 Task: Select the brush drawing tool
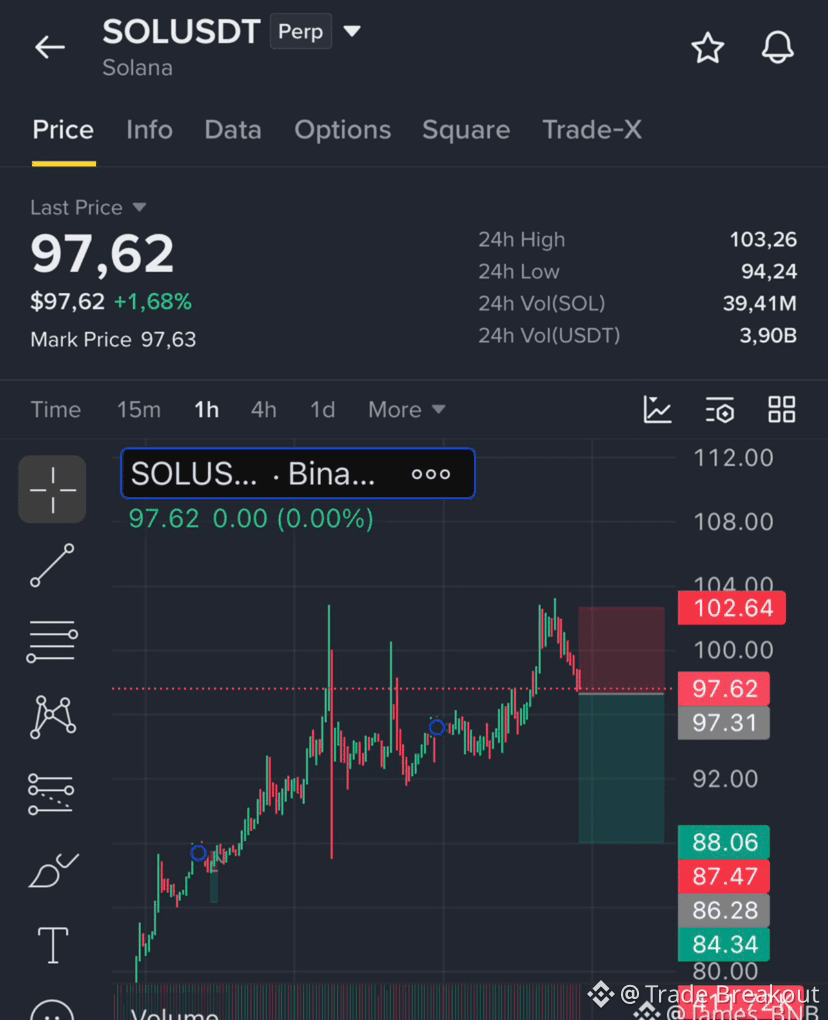(53, 870)
